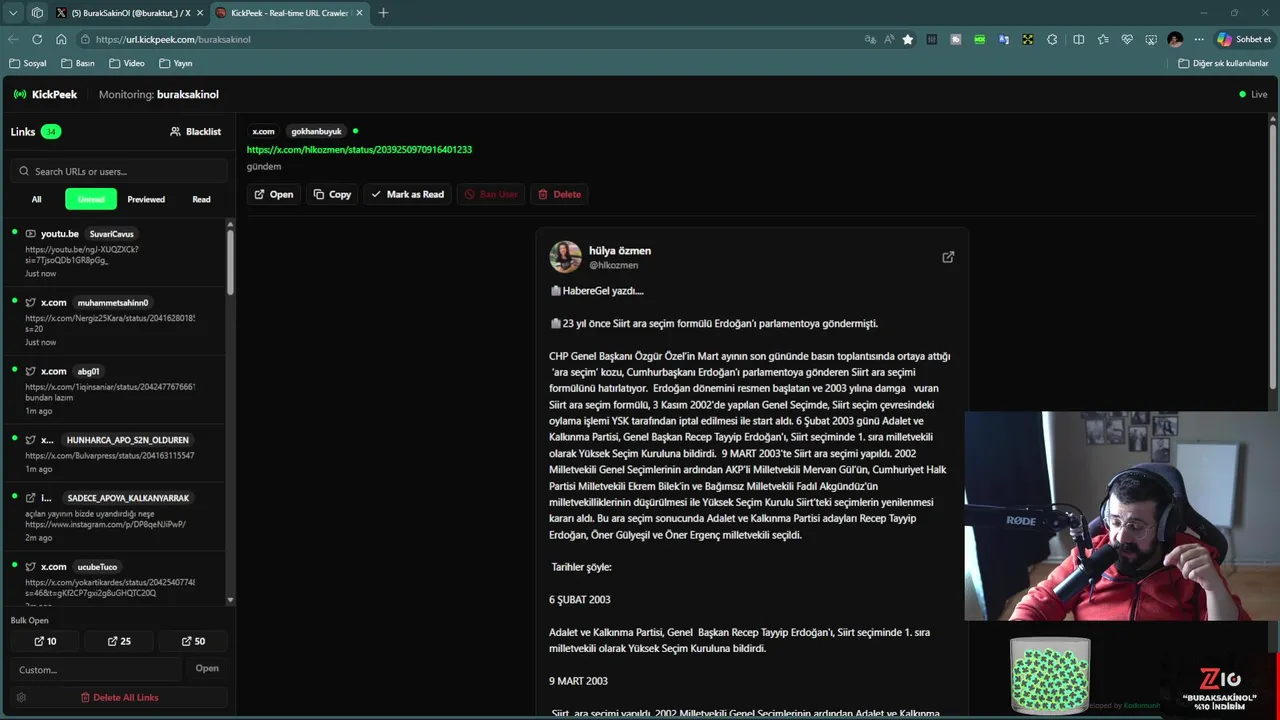The width and height of the screenshot is (1280, 720).
Task: Open the selected link
Action: [274, 194]
